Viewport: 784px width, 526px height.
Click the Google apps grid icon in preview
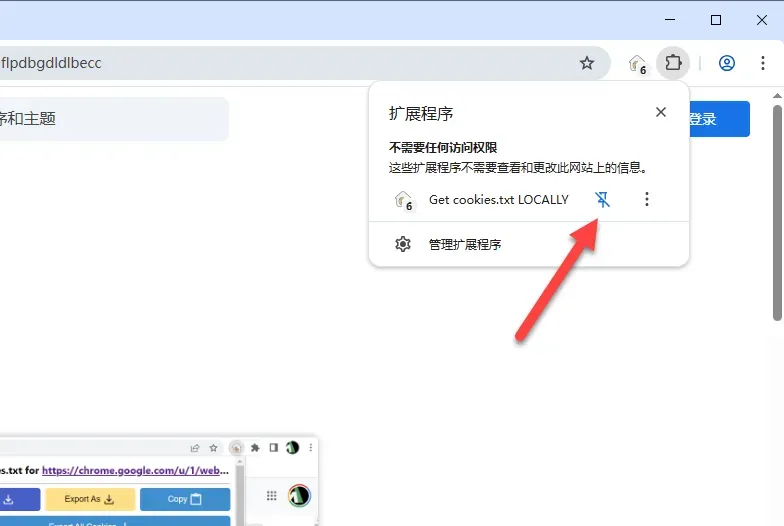[272, 496]
